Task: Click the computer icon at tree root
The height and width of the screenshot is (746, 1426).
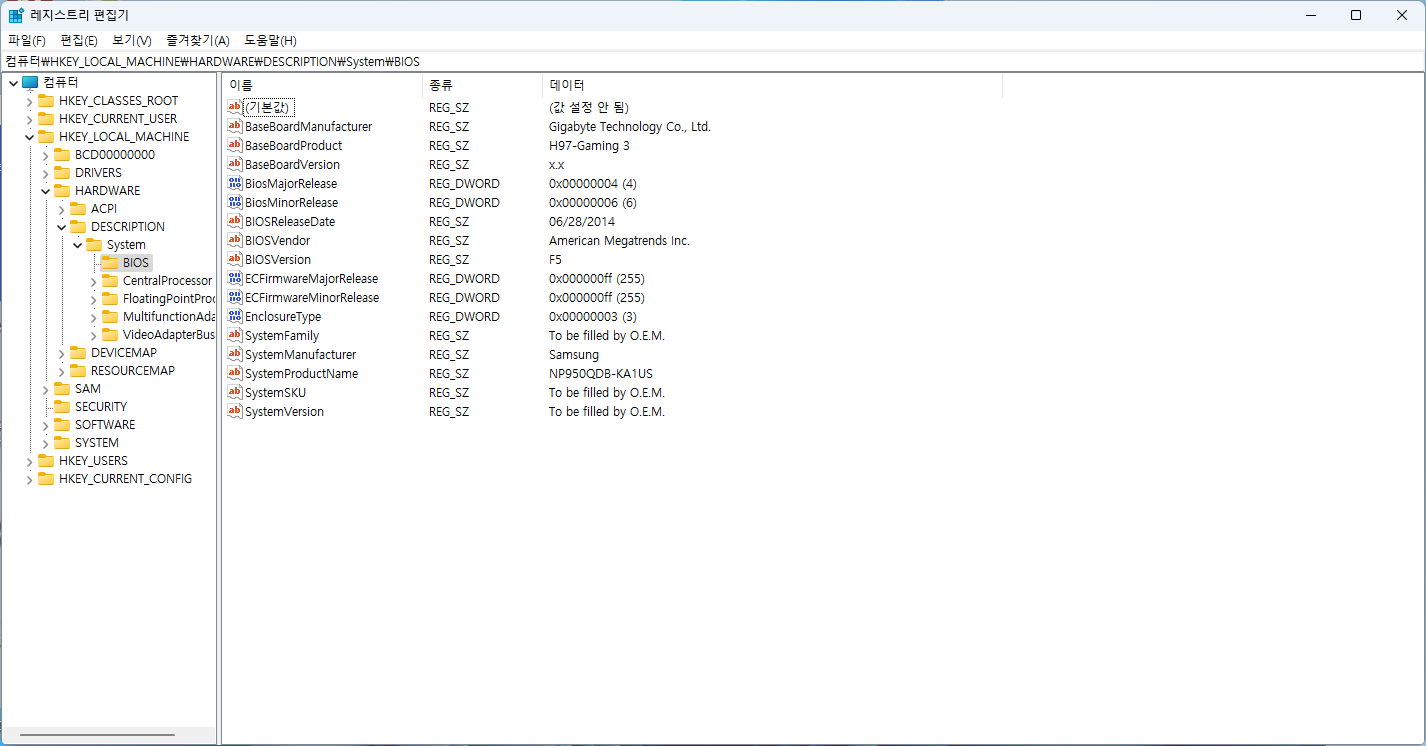Action: point(30,83)
